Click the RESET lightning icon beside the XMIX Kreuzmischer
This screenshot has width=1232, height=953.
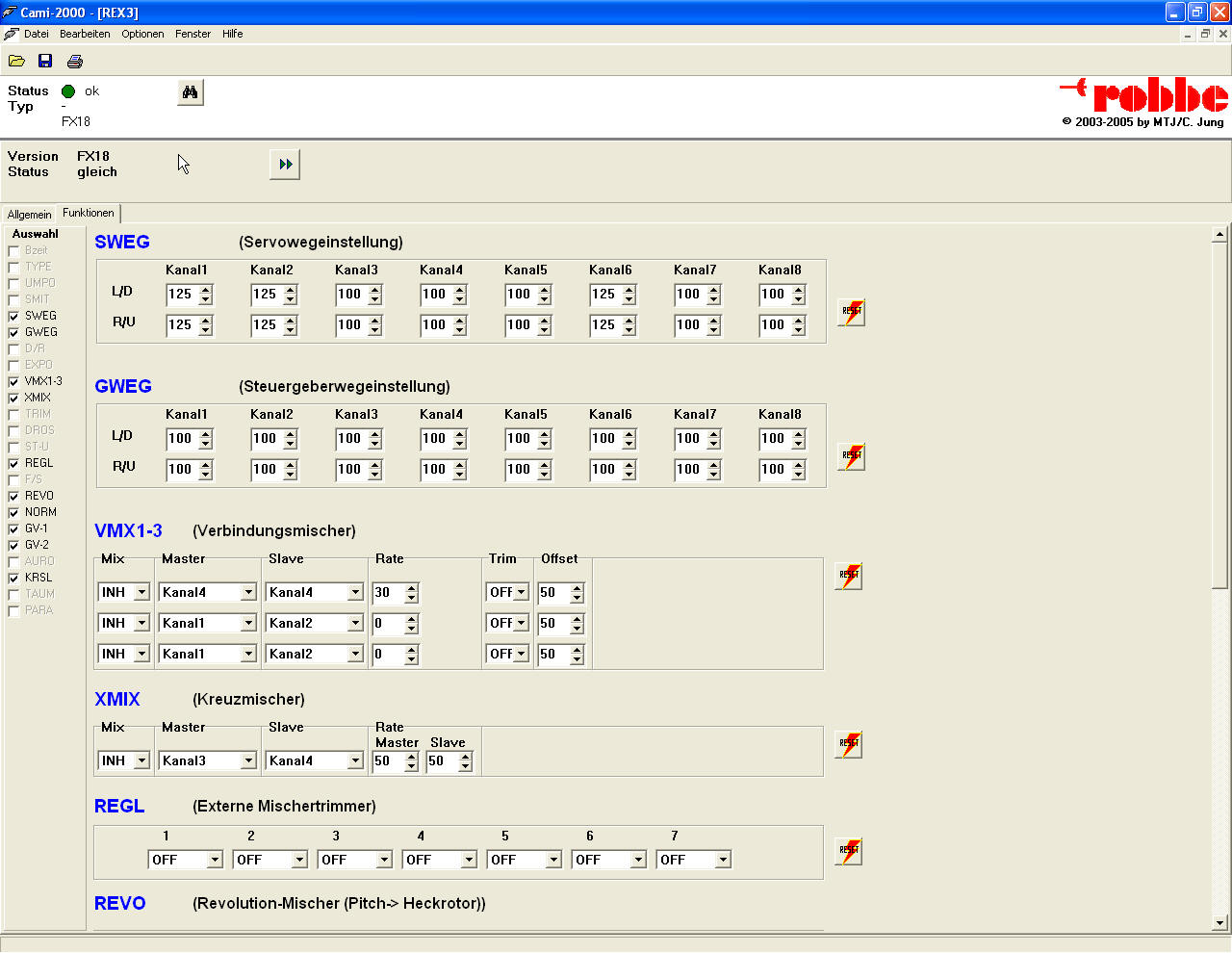[x=848, y=744]
